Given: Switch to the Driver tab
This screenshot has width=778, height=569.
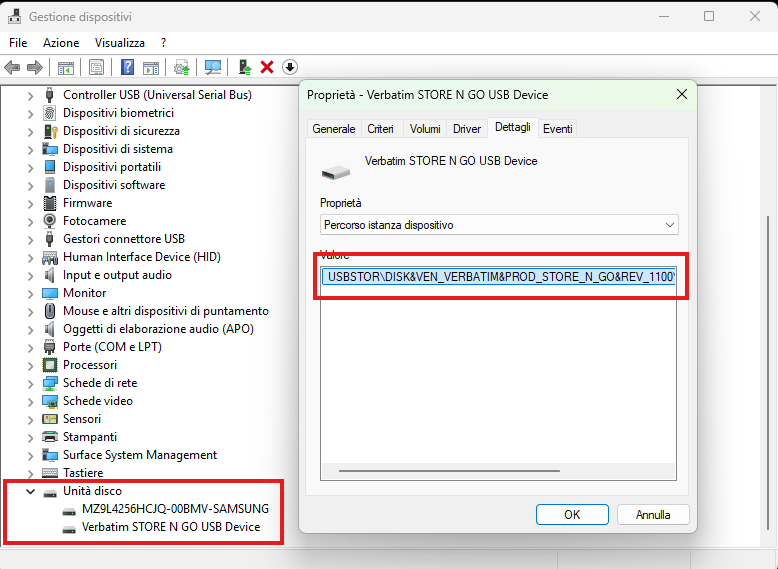Looking at the screenshot, I should click(467, 129).
